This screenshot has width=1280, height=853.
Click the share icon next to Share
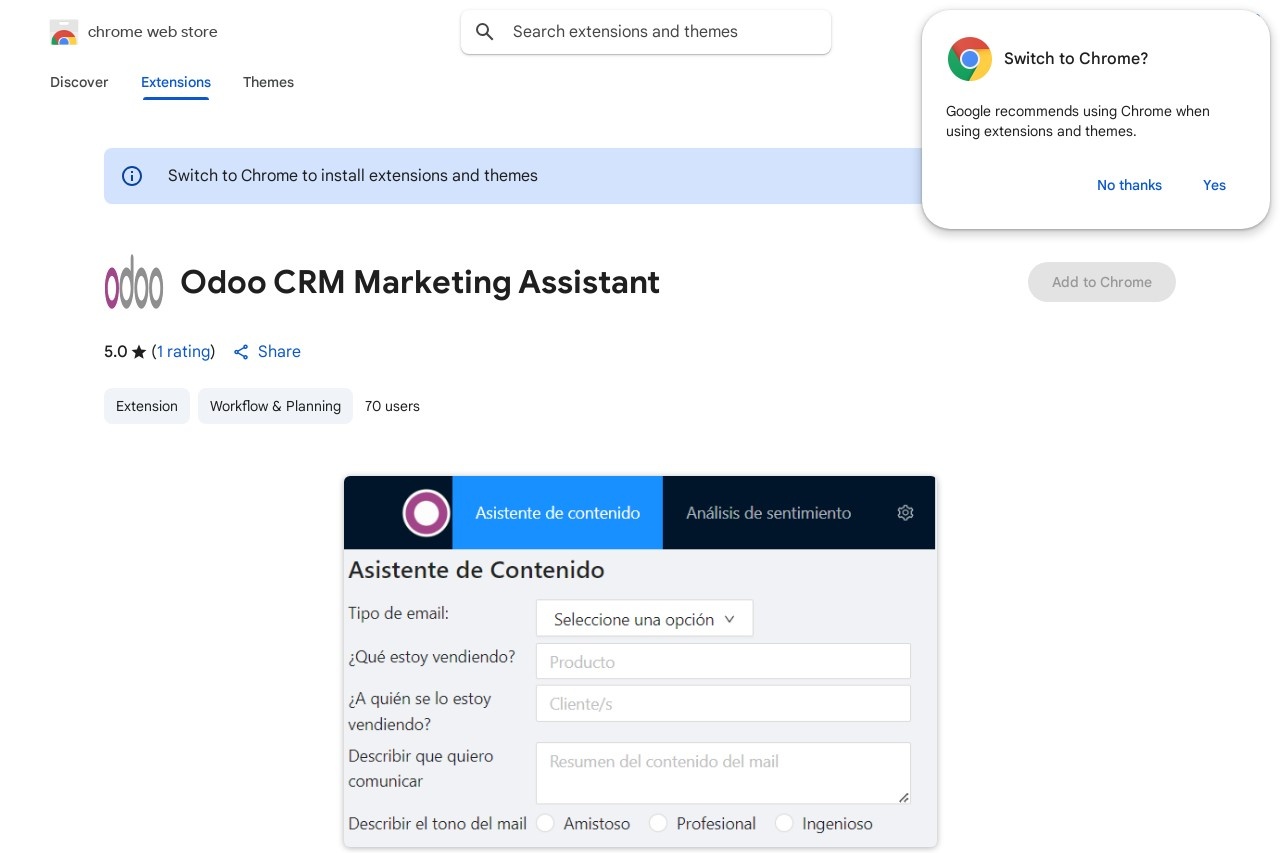(x=241, y=352)
